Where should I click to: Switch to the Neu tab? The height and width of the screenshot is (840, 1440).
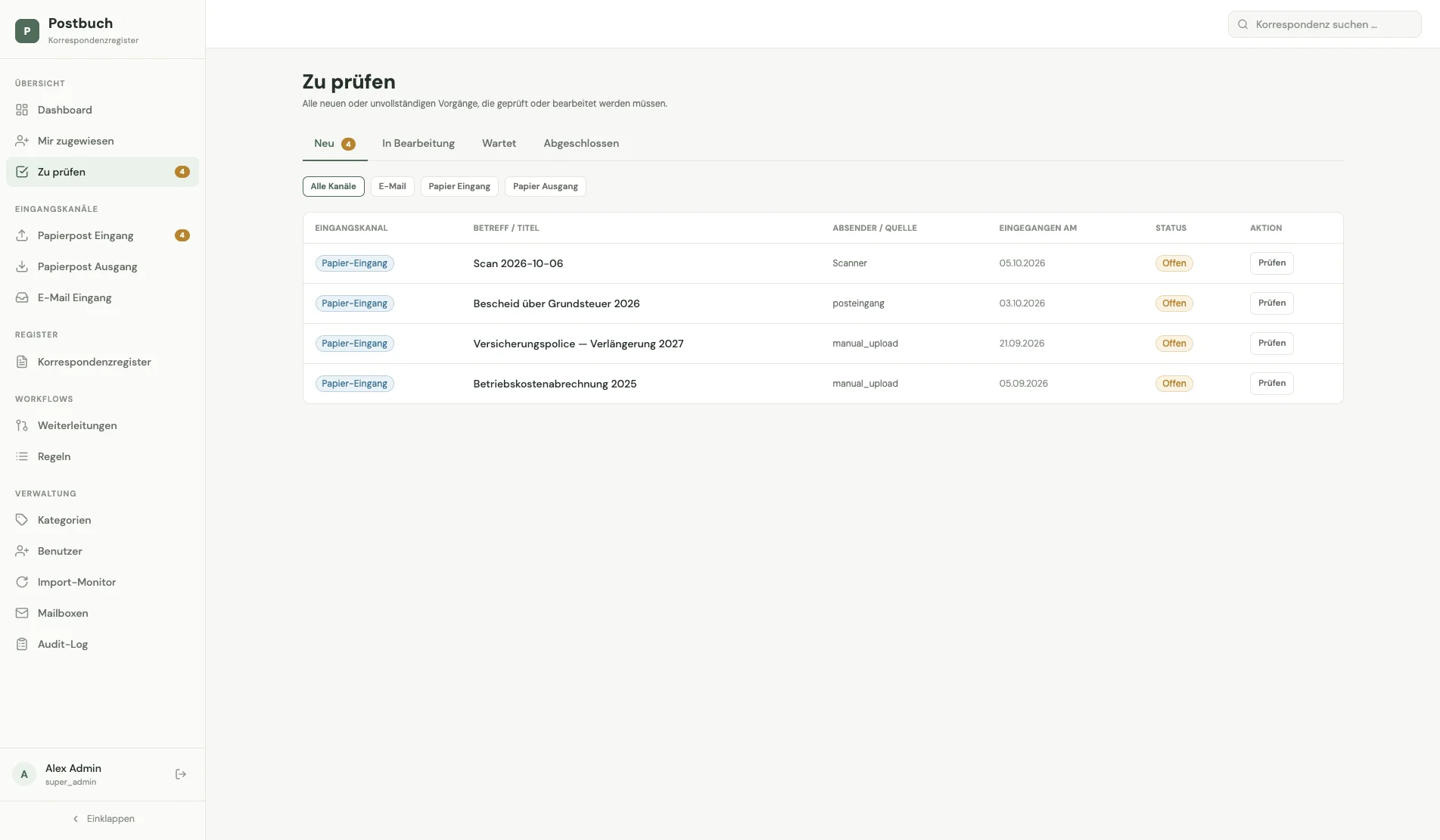pos(334,144)
